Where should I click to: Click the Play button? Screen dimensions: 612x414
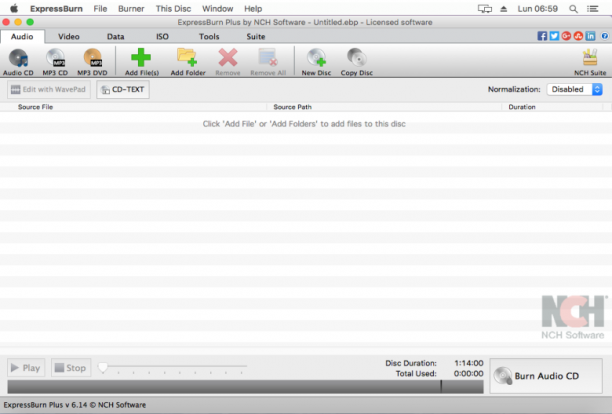pos(26,368)
